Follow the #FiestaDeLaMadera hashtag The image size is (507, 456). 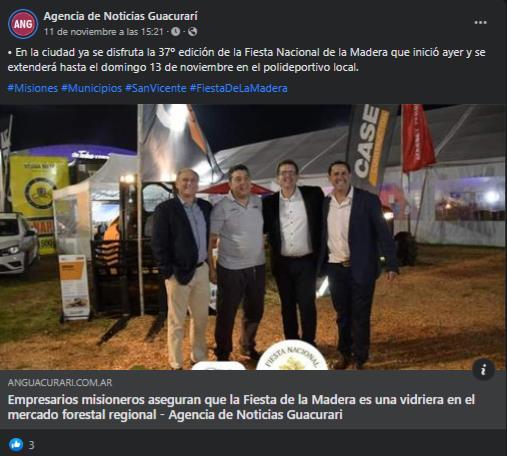(239, 88)
